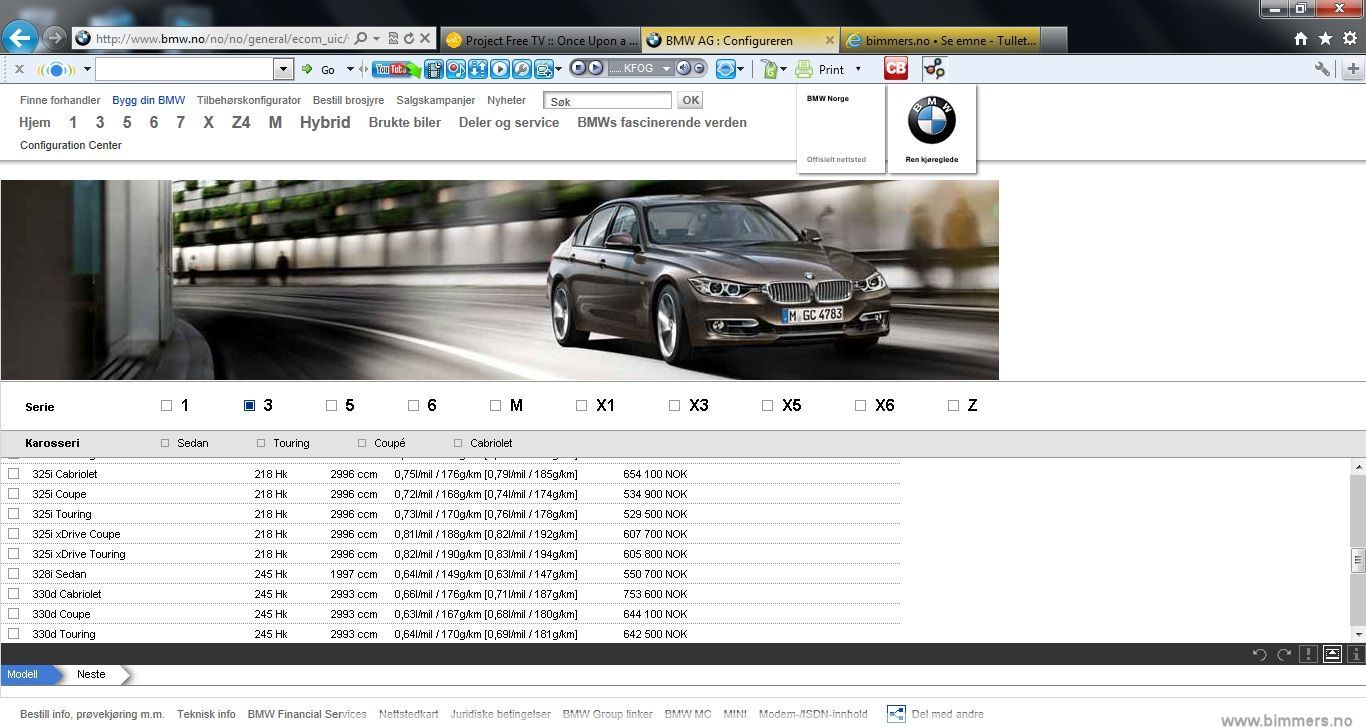Click the 'Bestill brosjyre' link

[348, 100]
